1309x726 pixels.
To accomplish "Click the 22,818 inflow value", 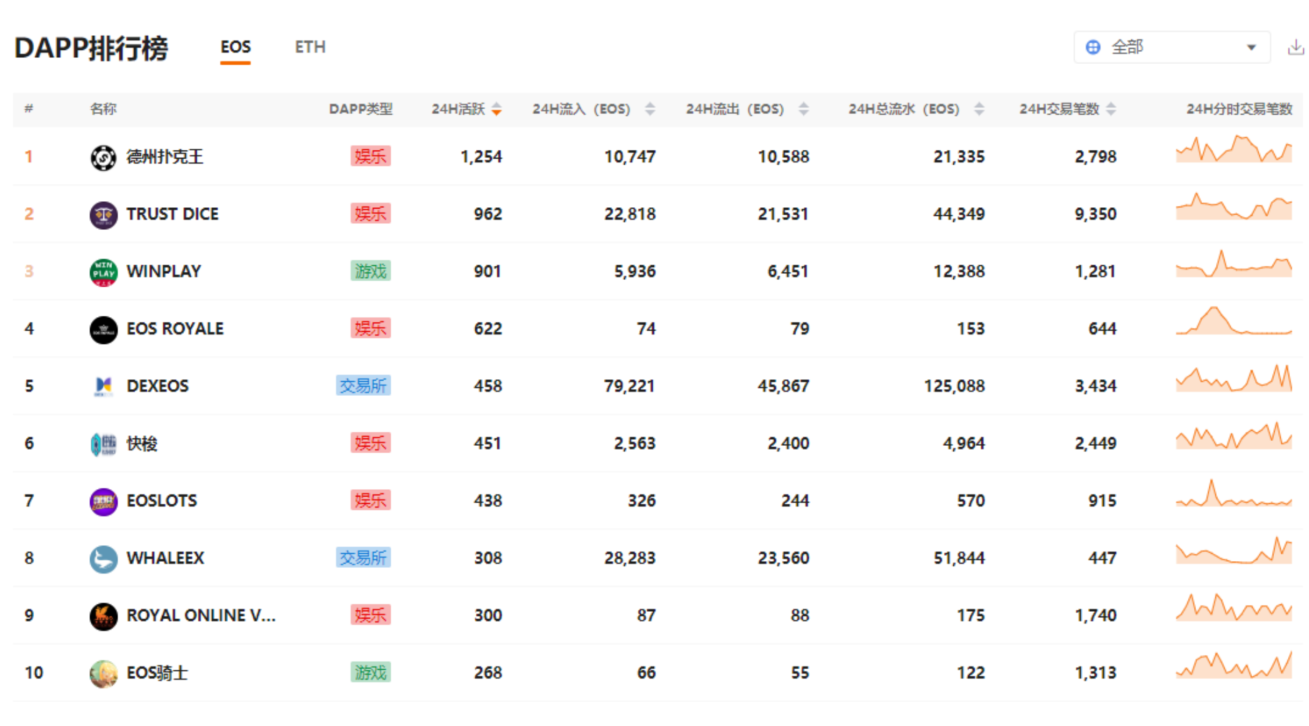I will point(630,214).
